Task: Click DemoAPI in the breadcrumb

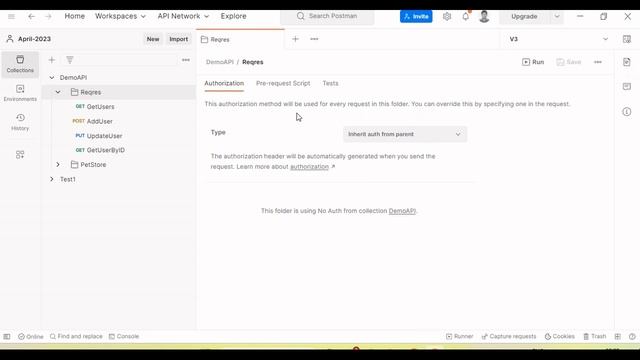Action: click(220, 62)
